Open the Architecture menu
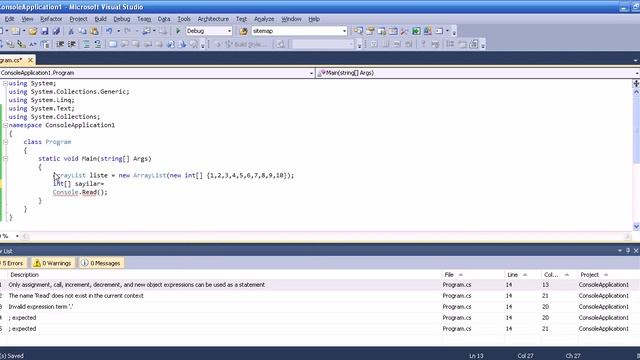 (213, 19)
